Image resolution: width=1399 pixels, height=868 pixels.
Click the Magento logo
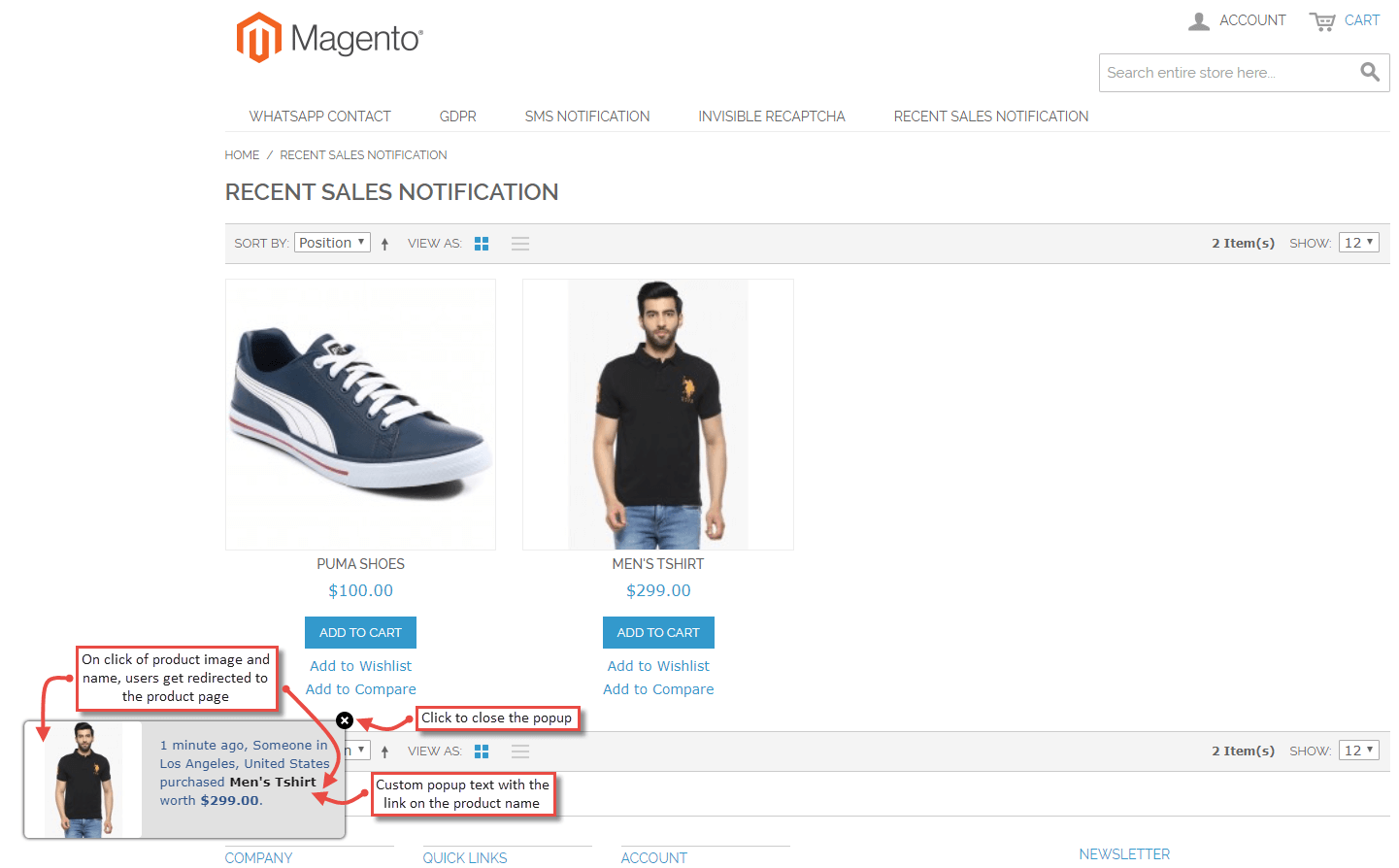click(330, 38)
